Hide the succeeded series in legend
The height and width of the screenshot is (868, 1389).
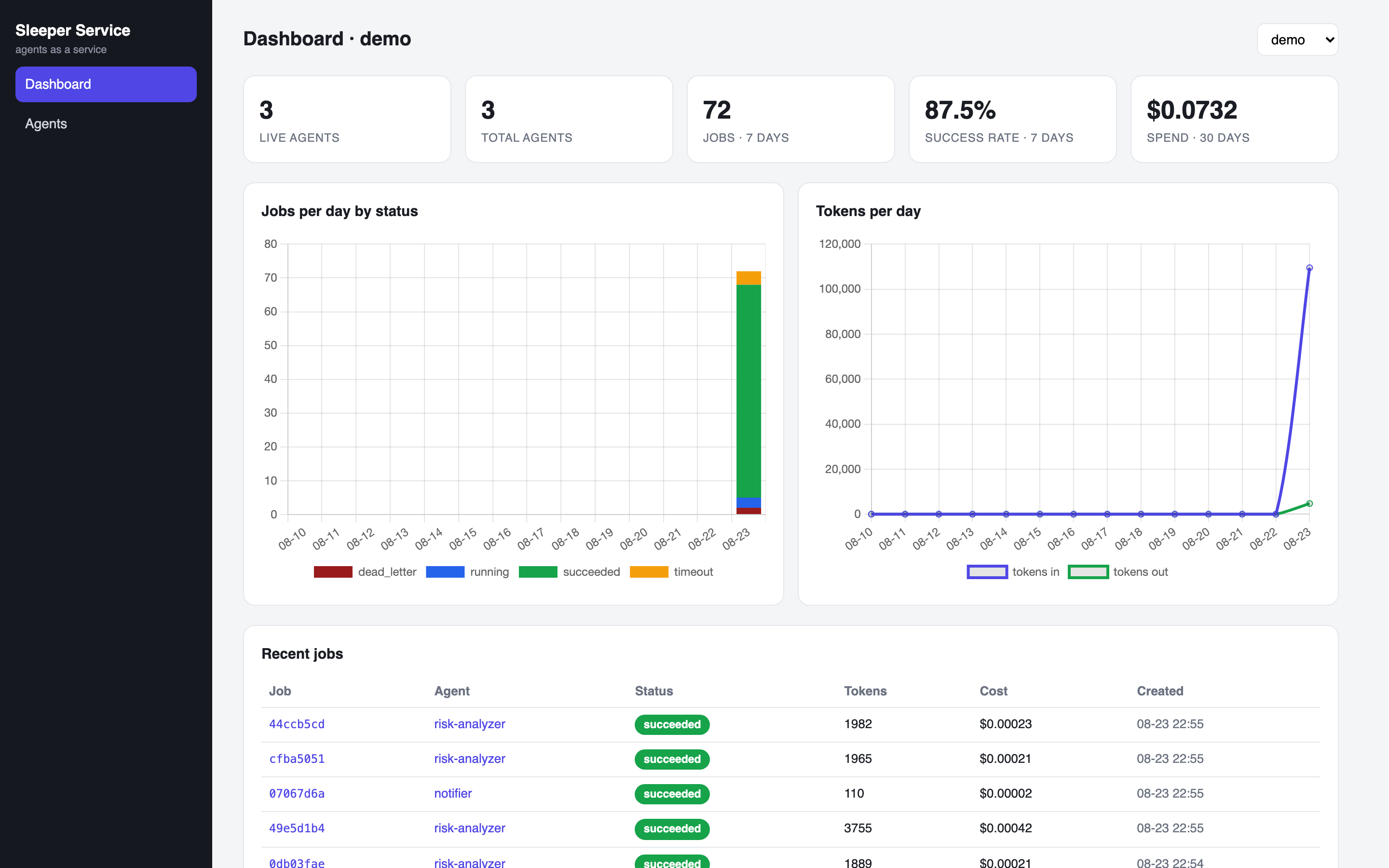(538, 572)
